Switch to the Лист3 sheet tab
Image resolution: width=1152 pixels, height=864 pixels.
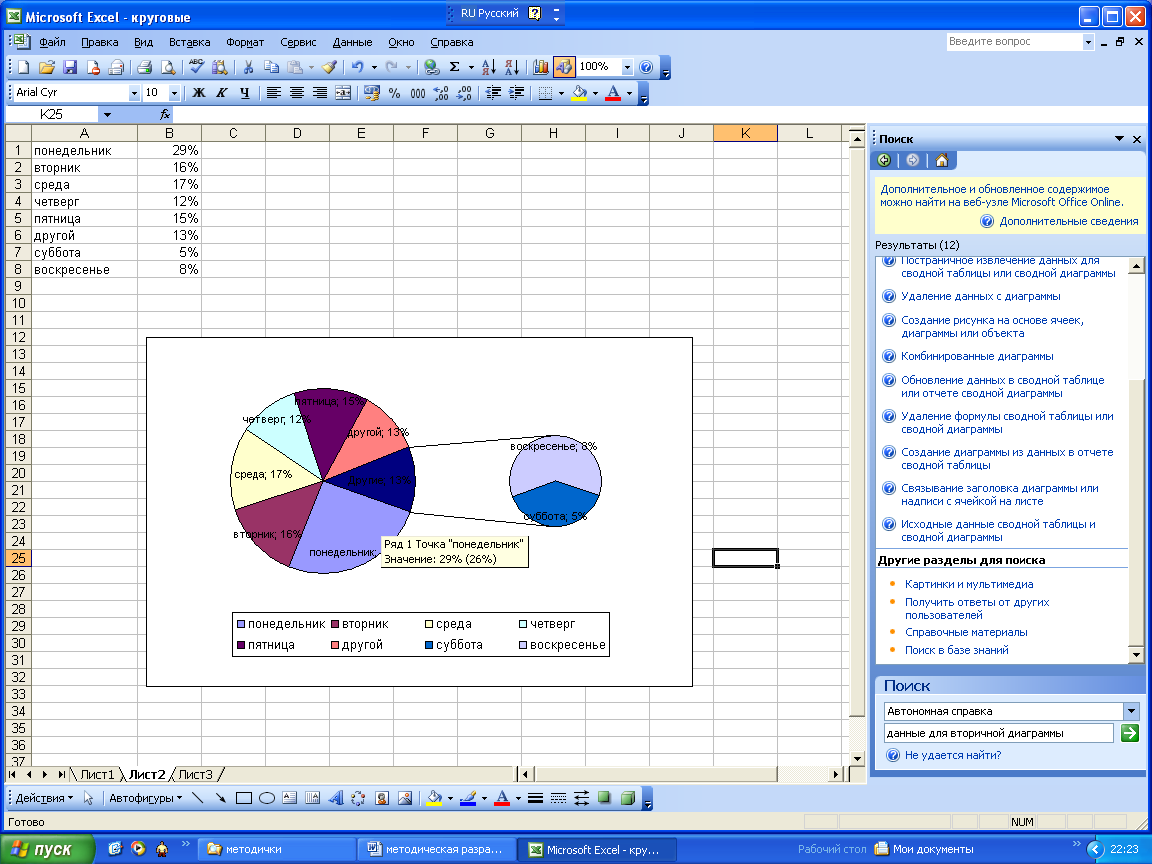(195, 774)
